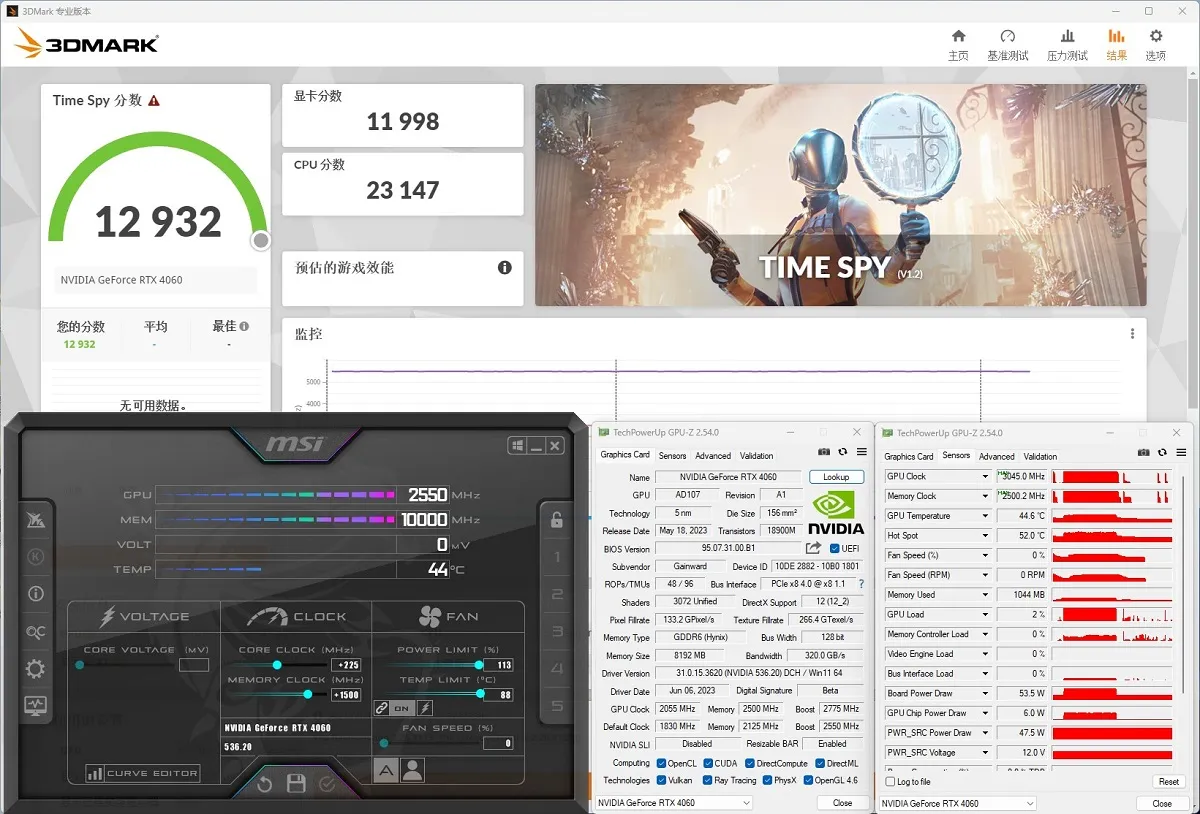Toggle the CUDA checkbox
Image resolution: width=1200 pixels, height=814 pixels.
click(x=707, y=763)
